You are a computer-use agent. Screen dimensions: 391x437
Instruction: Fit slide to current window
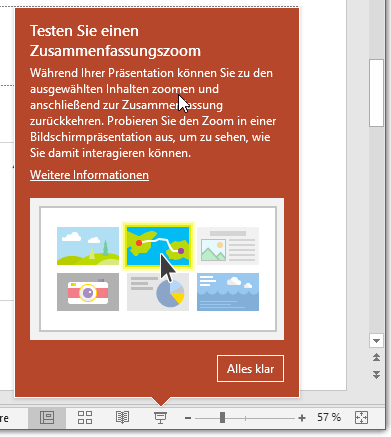coord(361,417)
